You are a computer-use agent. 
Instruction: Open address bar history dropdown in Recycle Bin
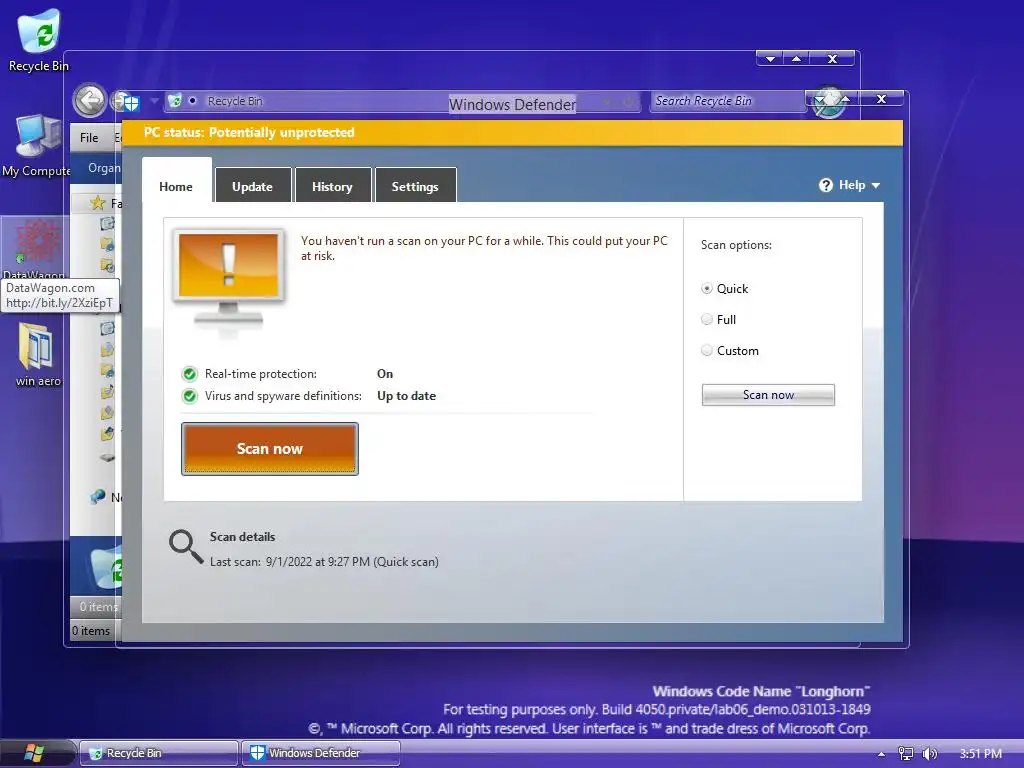coord(607,102)
